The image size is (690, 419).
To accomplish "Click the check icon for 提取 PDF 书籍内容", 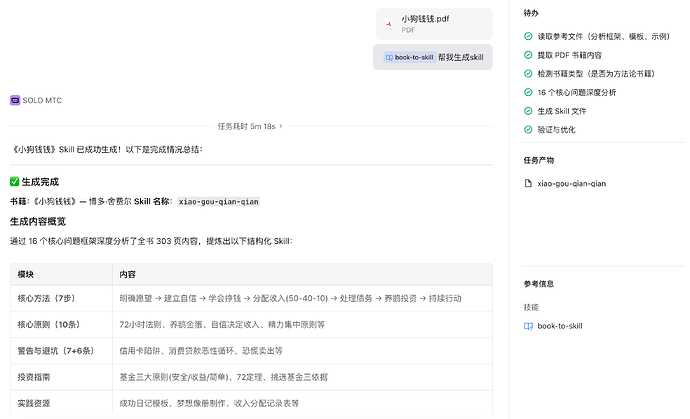I will 528,55.
